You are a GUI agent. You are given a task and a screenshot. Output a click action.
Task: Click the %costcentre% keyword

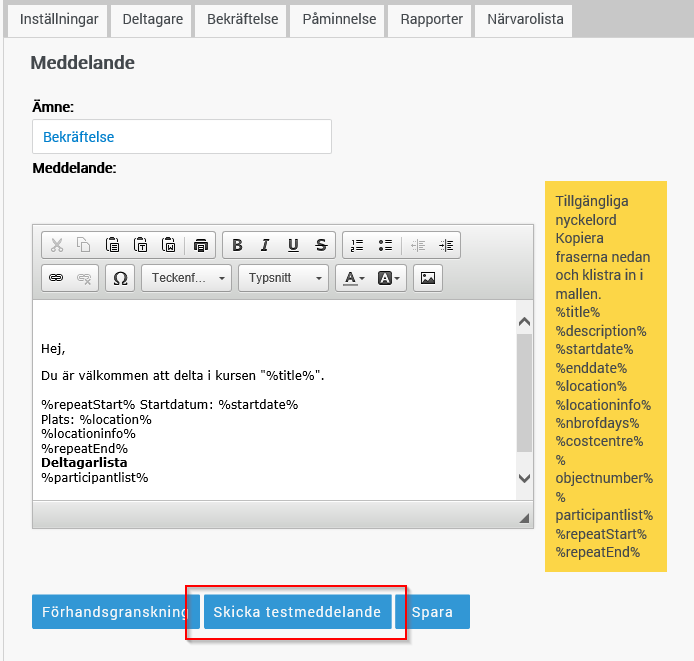click(599, 441)
